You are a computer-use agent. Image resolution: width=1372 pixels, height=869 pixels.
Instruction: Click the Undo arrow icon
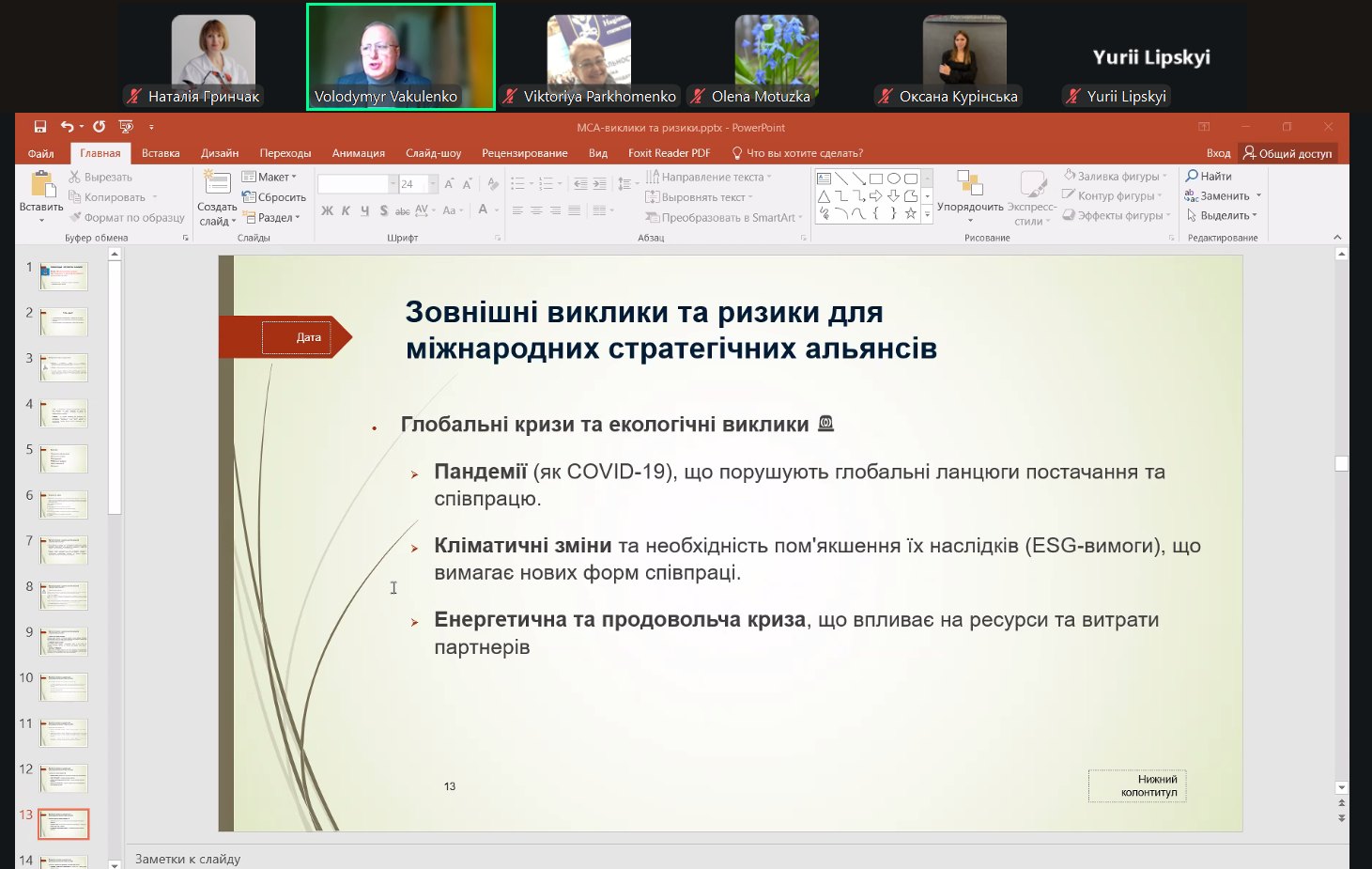(67, 127)
